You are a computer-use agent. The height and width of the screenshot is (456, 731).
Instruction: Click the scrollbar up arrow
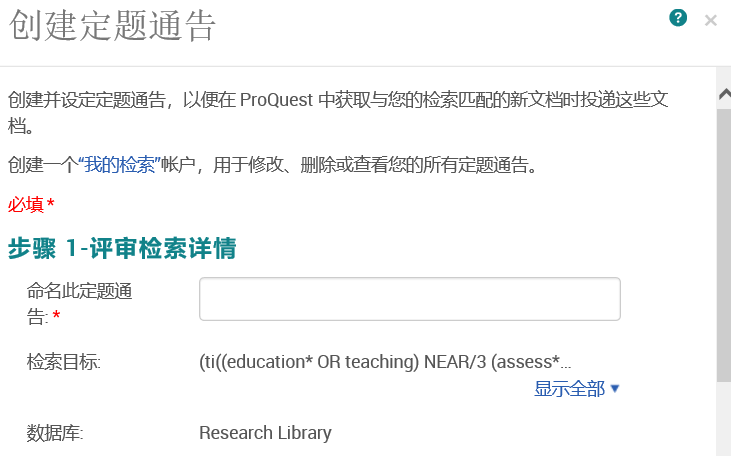[x=724, y=95]
